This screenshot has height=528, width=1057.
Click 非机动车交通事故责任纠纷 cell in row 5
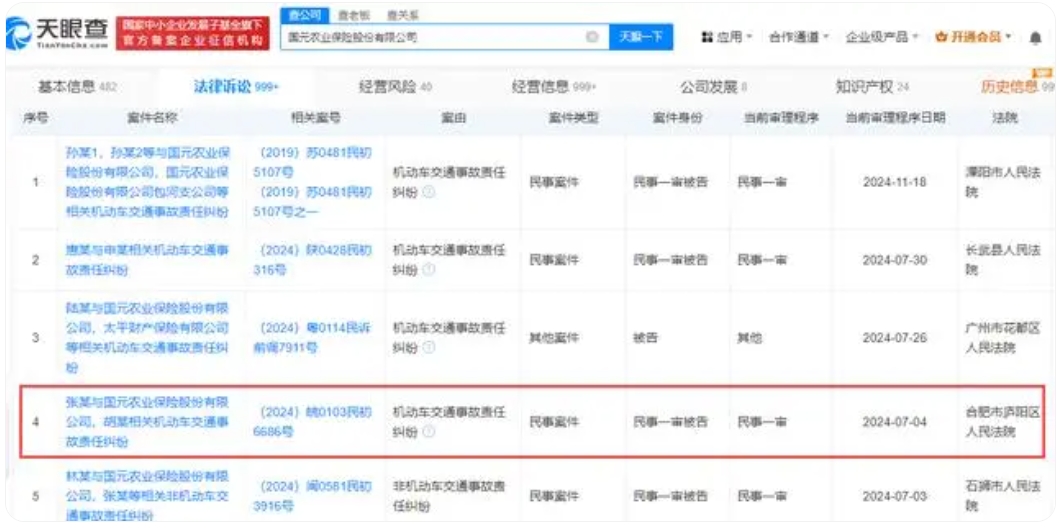(x=449, y=496)
